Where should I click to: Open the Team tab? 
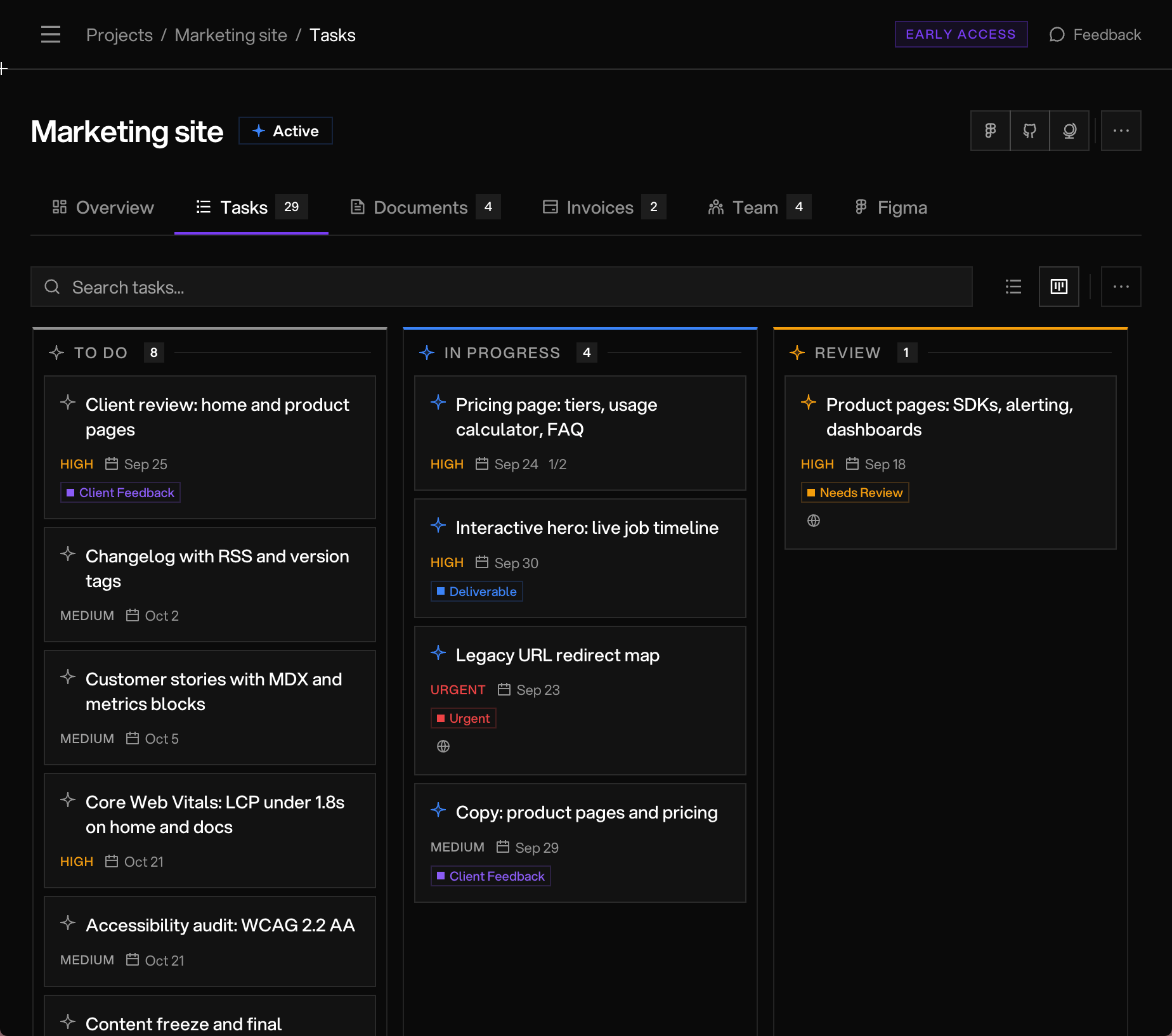pos(759,207)
